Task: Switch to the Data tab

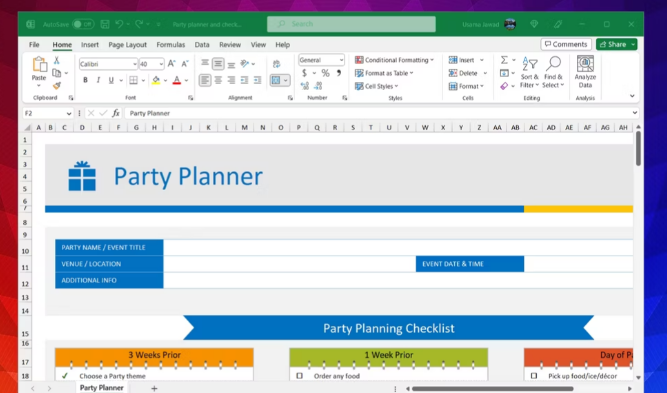Action: click(202, 45)
